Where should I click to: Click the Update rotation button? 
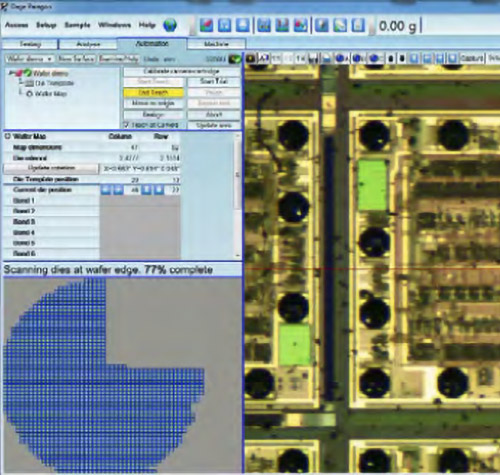click(x=51, y=168)
